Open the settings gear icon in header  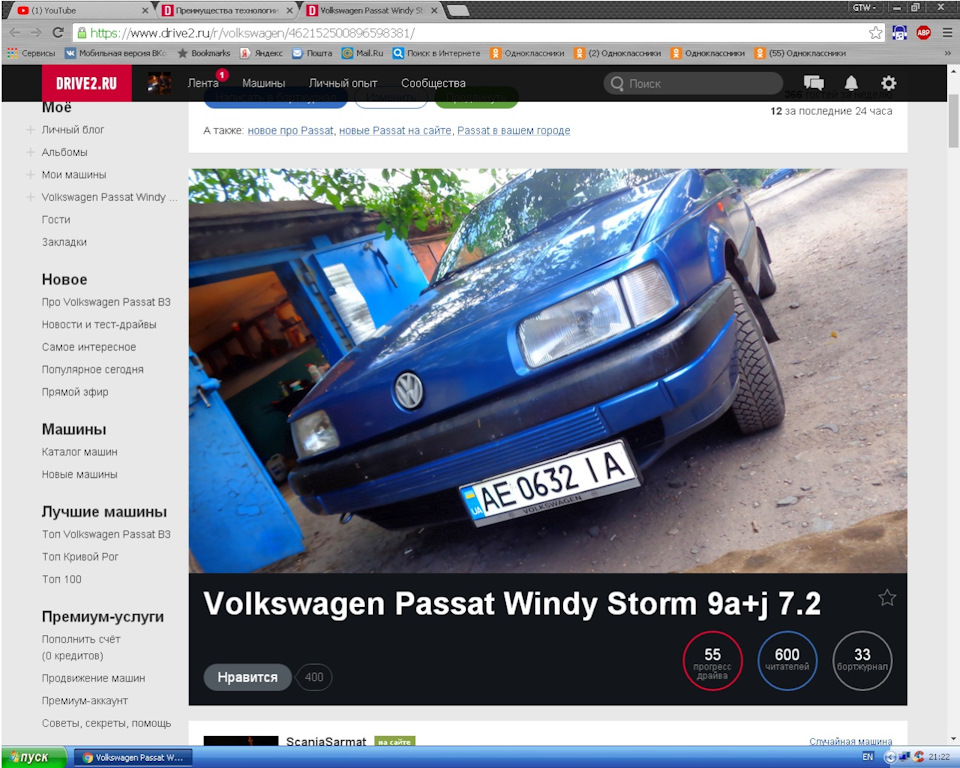pos(888,83)
